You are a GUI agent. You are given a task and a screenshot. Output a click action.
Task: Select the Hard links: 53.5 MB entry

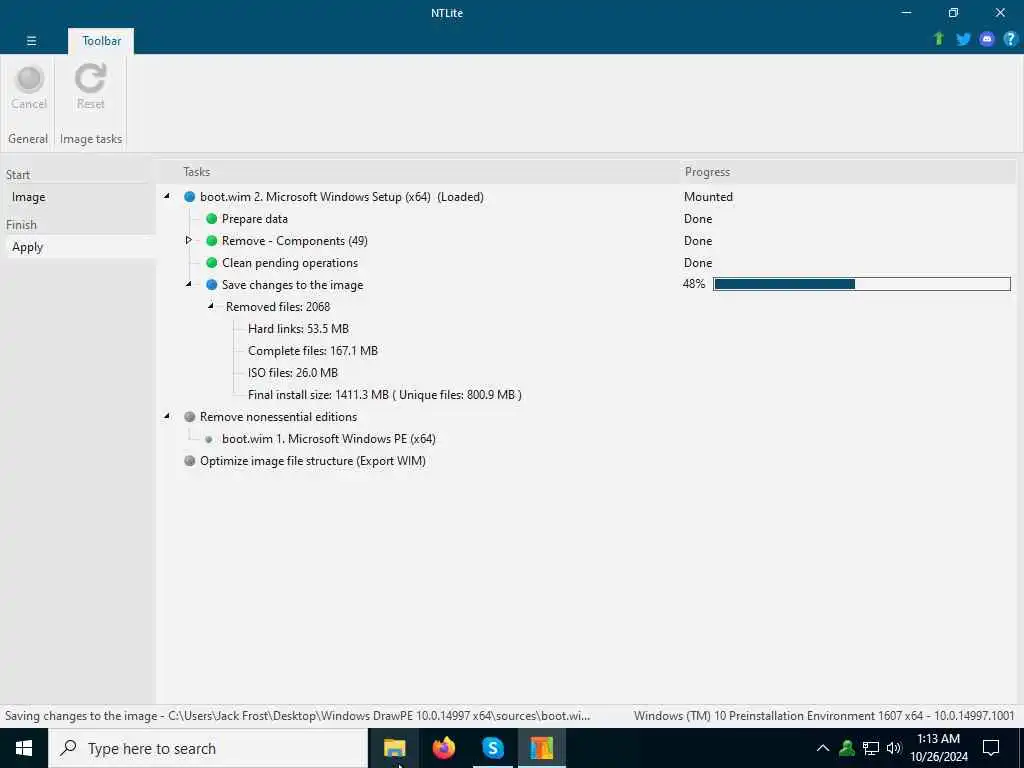click(298, 328)
